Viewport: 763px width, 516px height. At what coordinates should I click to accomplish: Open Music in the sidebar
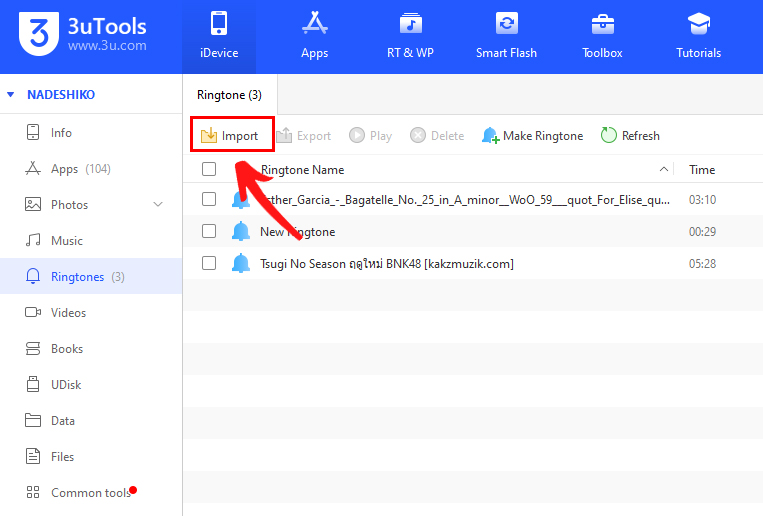tap(91, 240)
